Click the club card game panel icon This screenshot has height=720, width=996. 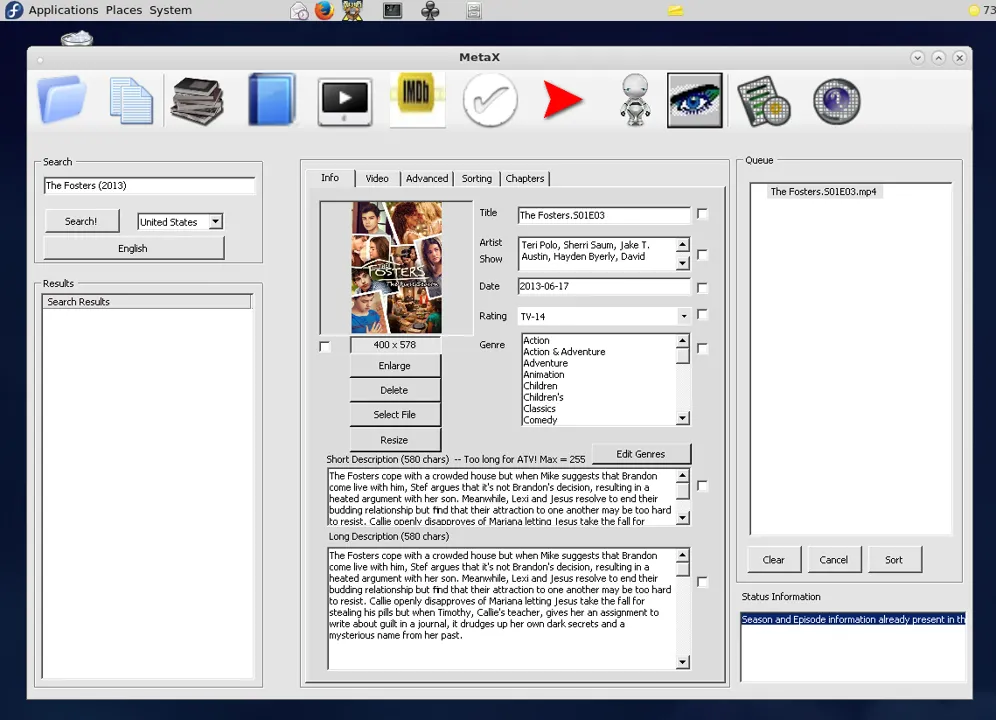430,10
